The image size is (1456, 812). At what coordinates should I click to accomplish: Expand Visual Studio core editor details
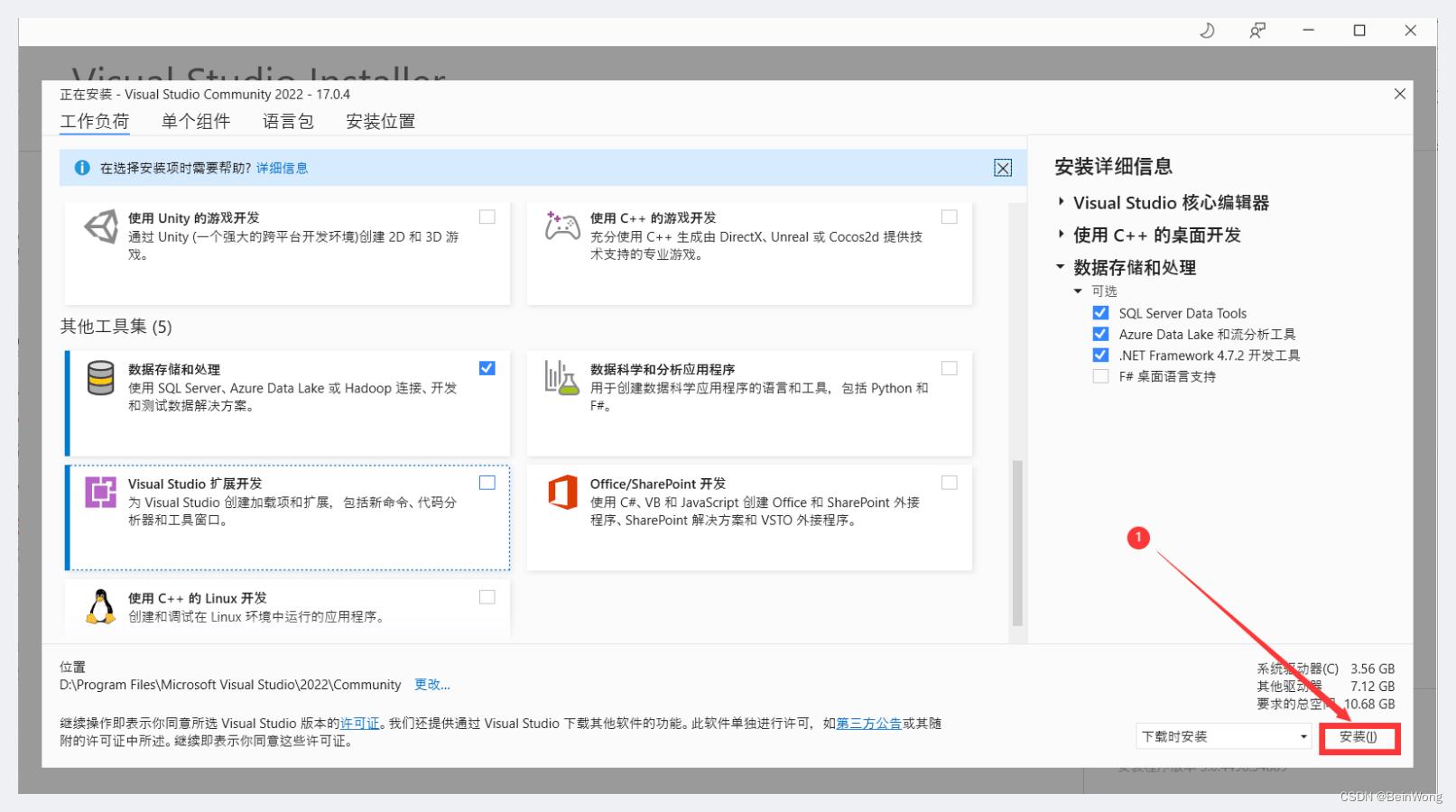1062,202
